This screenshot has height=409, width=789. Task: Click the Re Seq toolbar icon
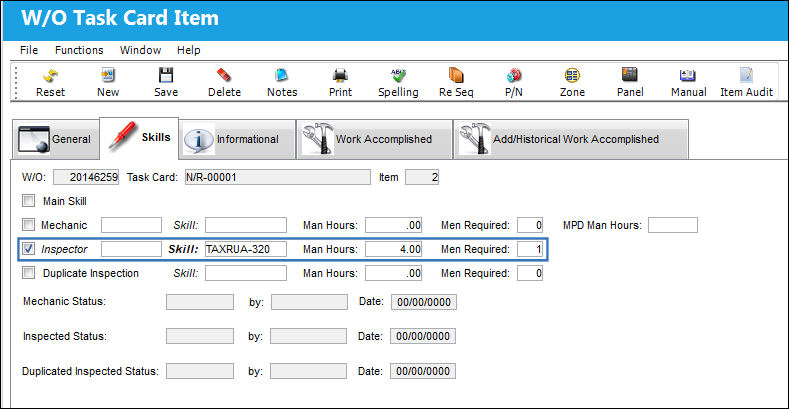[x=456, y=75]
